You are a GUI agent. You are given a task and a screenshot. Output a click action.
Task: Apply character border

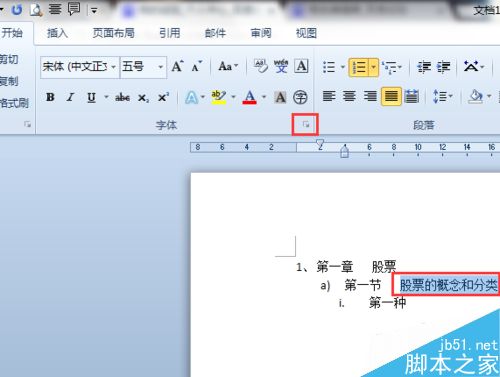(x=301, y=66)
